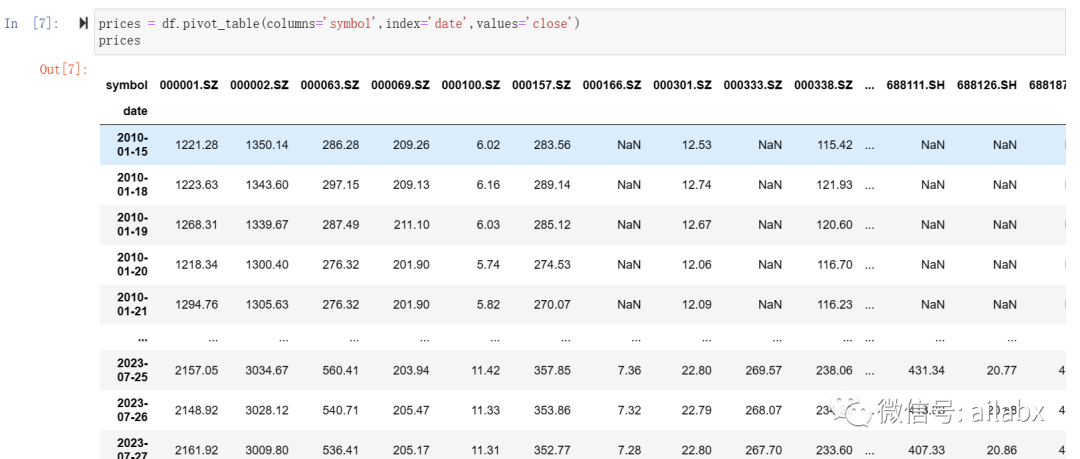This screenshot has width=1080, height=459.
Task: Click the cell showing 274.53
Action: pyautogui.click(x=552, y=265)
